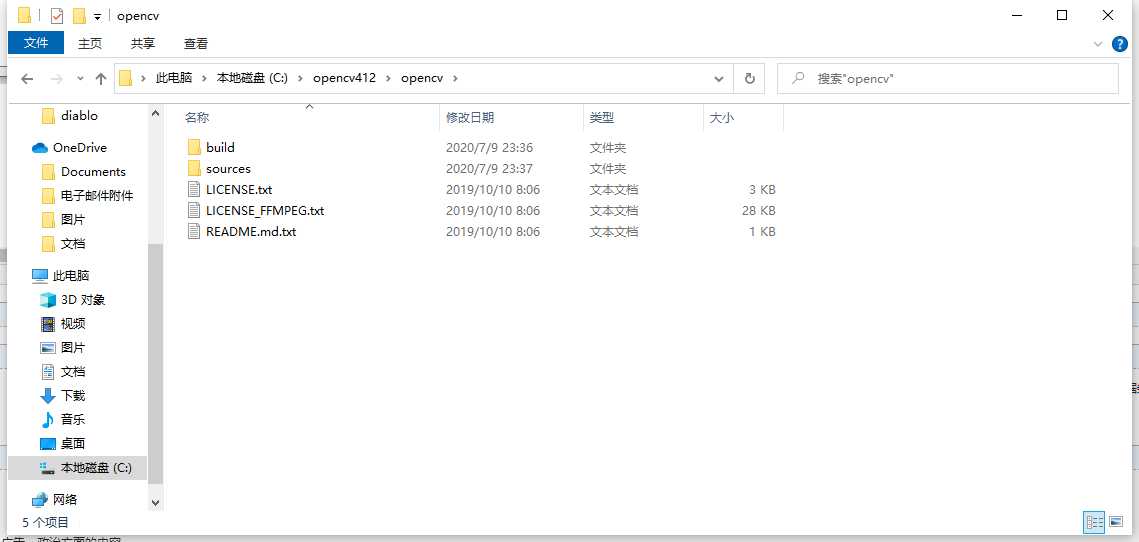
Task: Open 桌面 in the sidebar
Action: [x=73, y=443]
